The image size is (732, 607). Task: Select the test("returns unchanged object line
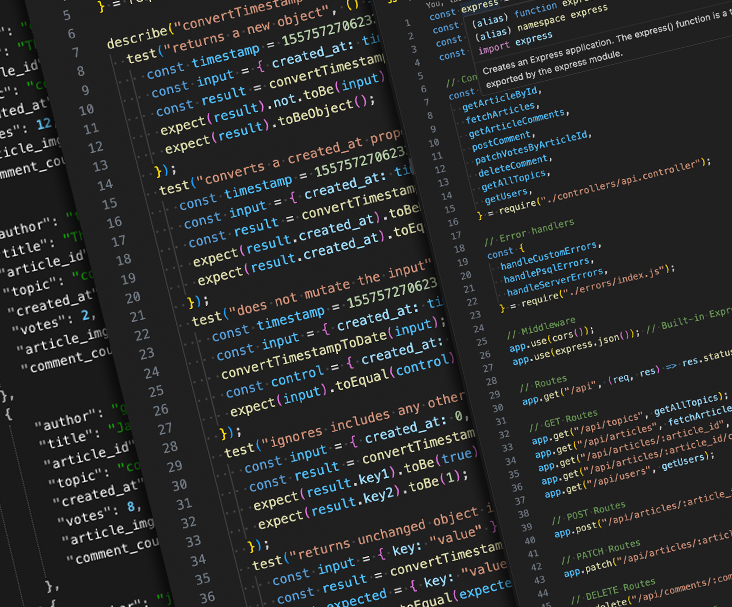(x=373, y=537)
